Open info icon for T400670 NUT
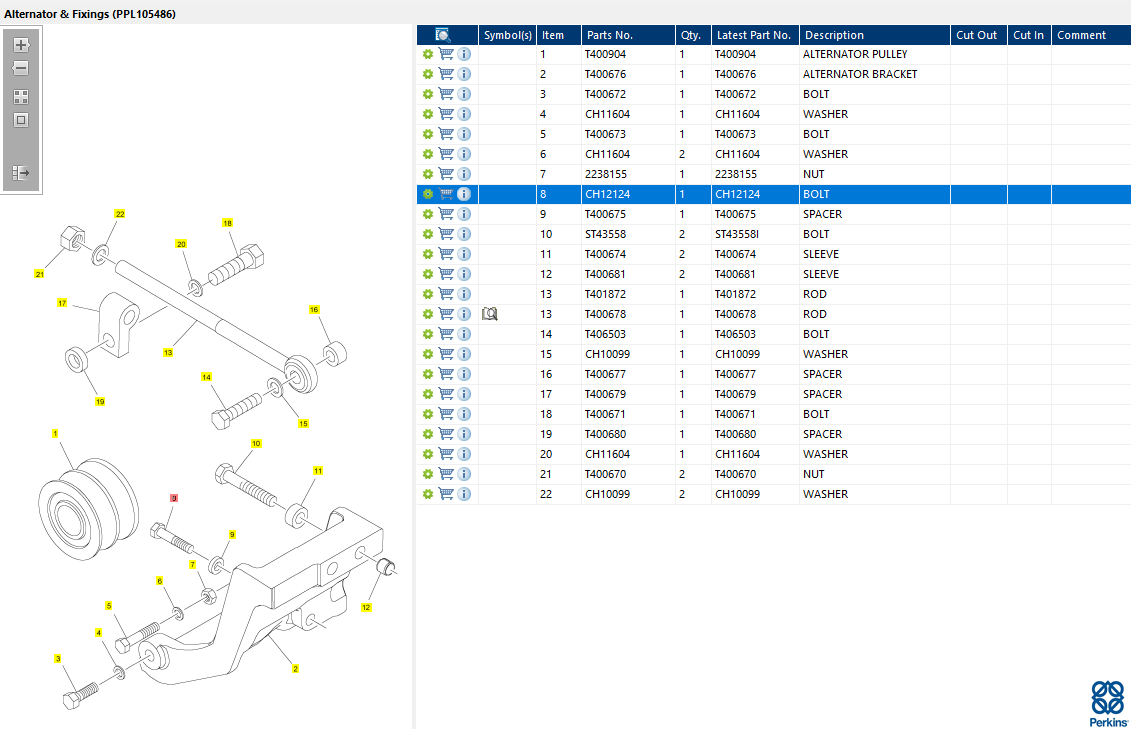Viewport: 1131px width, 729px height. click(x=465, y=474)
